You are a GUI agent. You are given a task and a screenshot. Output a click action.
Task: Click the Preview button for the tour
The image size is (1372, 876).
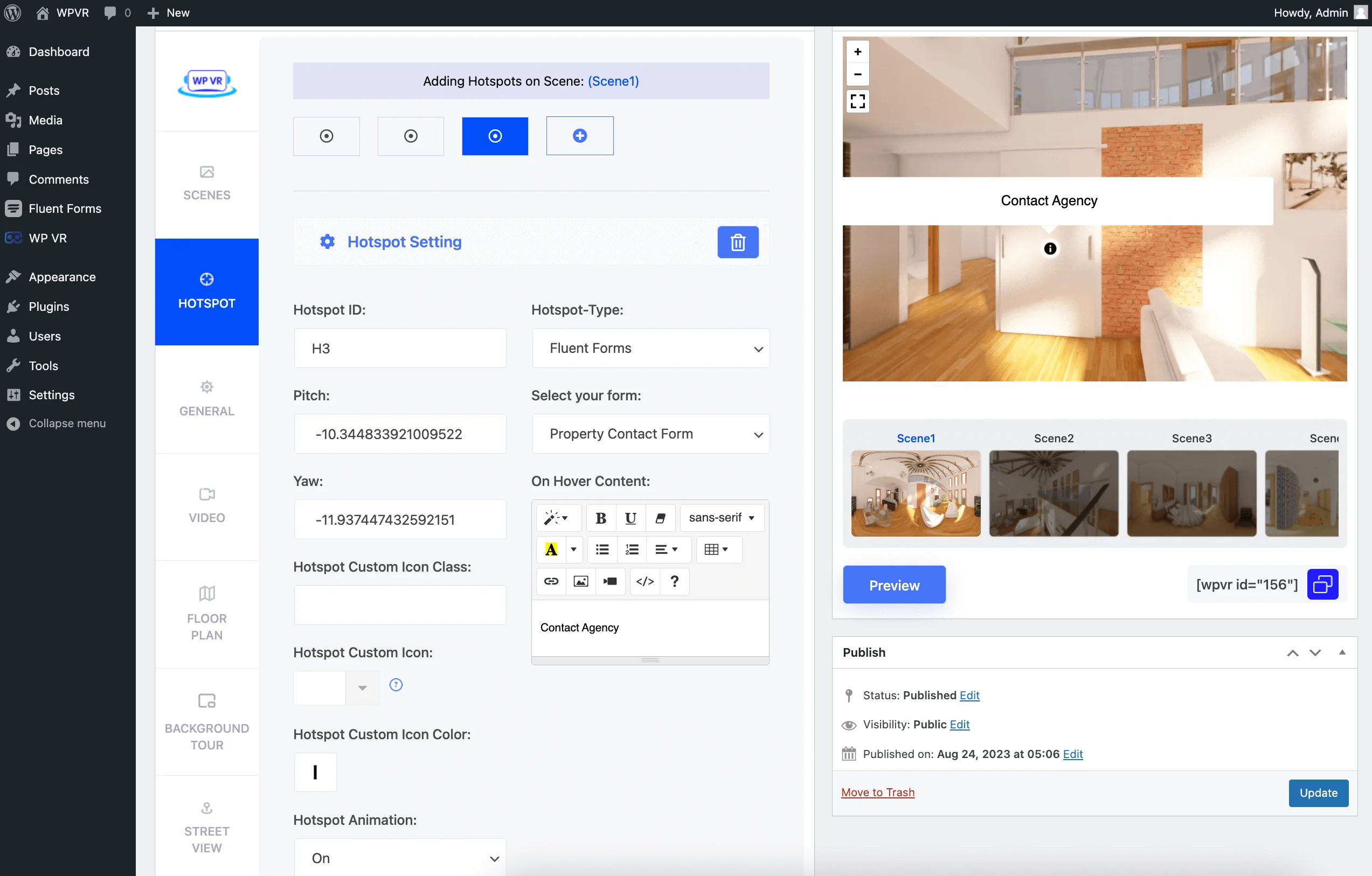click(x=894, y=585)
